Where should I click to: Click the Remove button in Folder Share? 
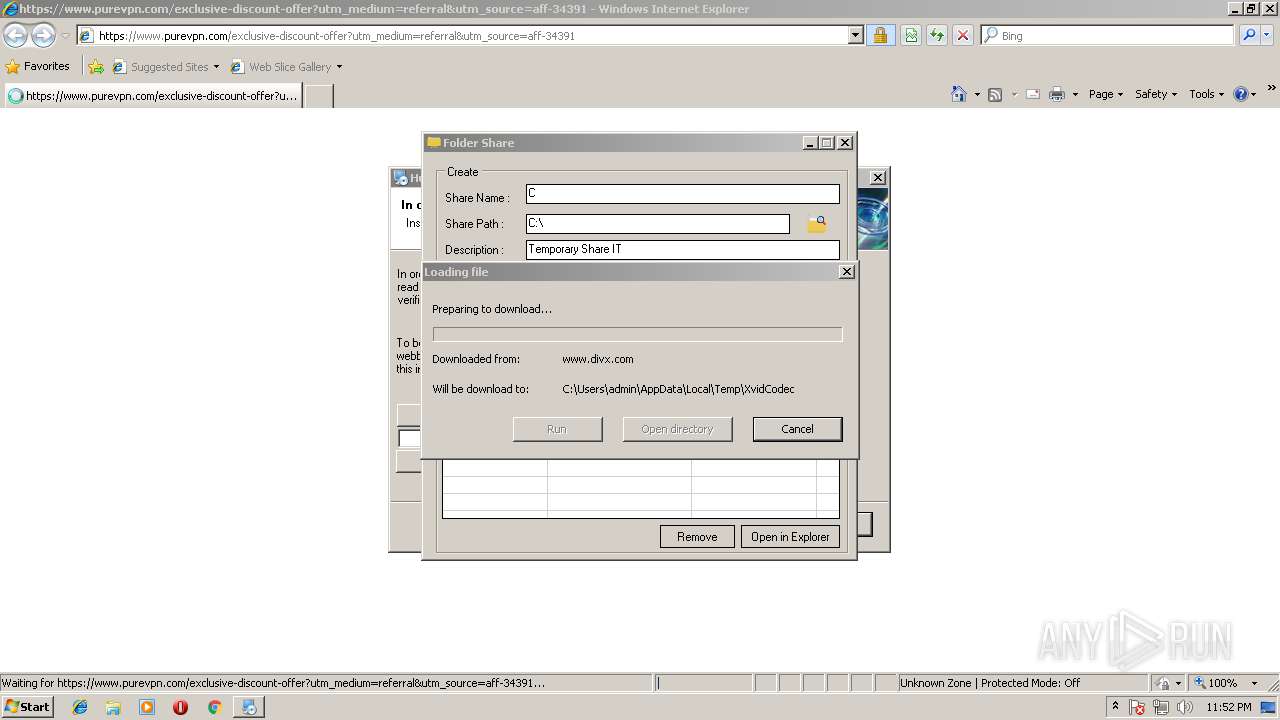click(697, 537)
